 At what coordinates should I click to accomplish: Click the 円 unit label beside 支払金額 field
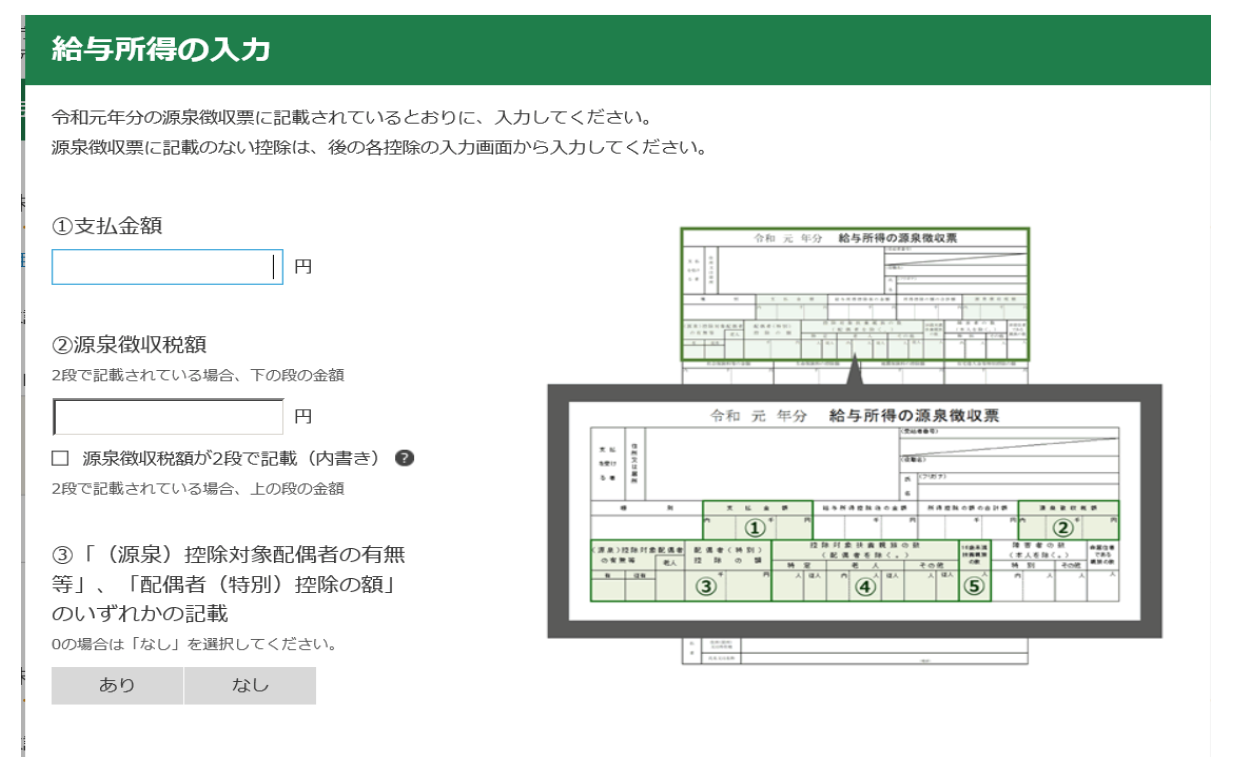(303, 267)
